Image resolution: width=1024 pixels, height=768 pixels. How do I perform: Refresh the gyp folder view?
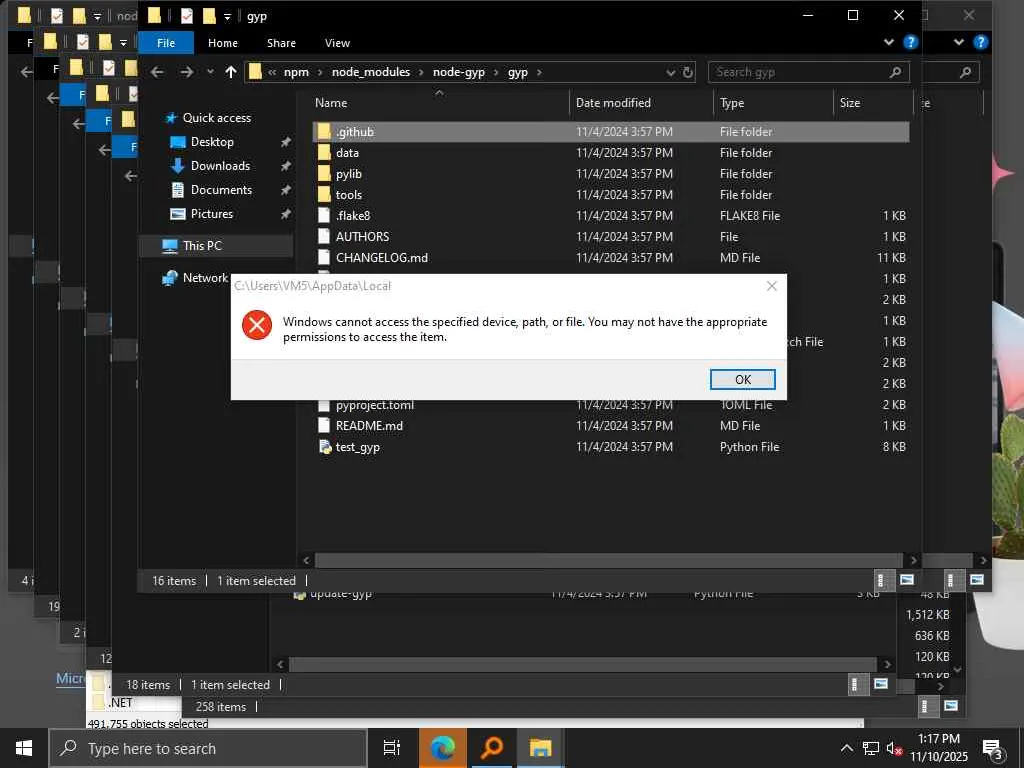pos(688,72)
